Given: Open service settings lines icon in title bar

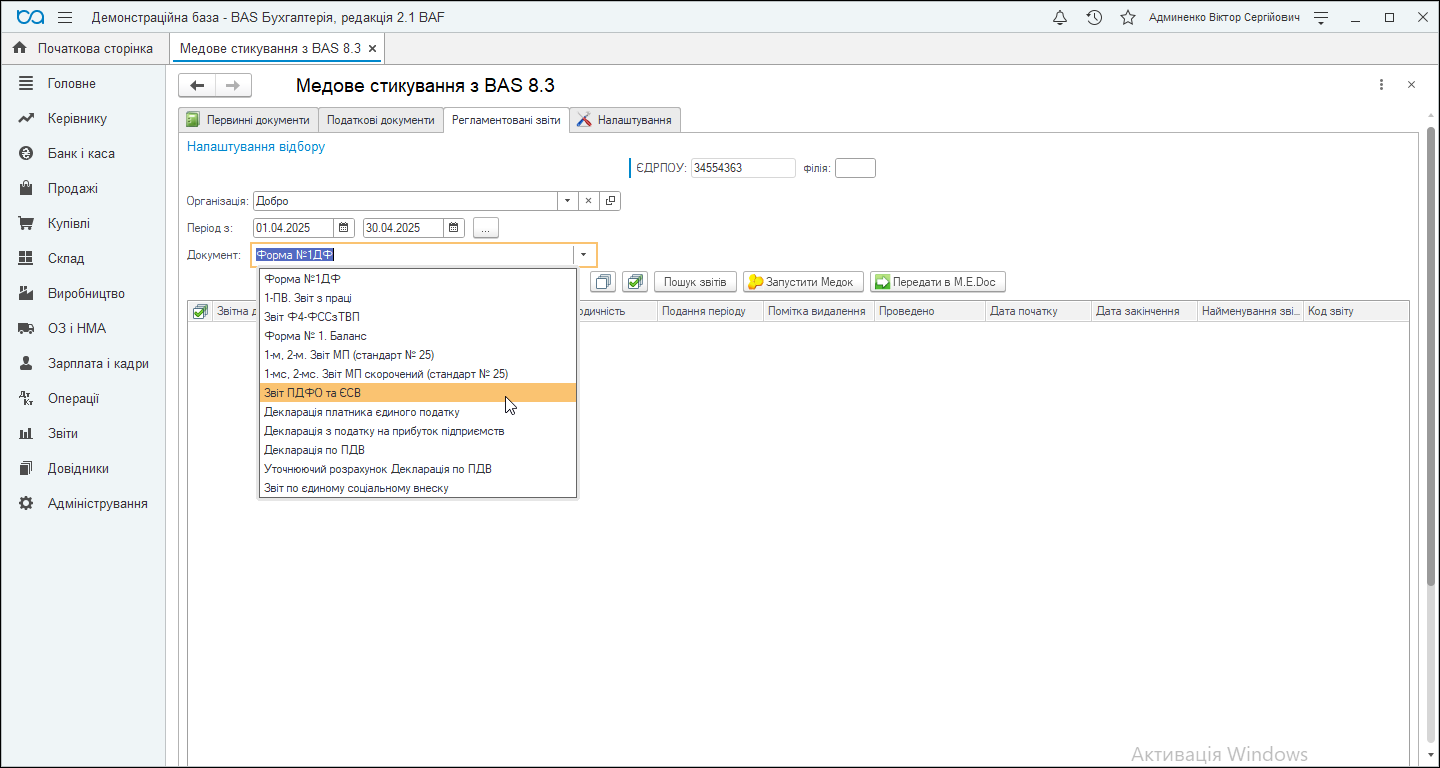Looking at the screenshot, I should coord(1322,18).
